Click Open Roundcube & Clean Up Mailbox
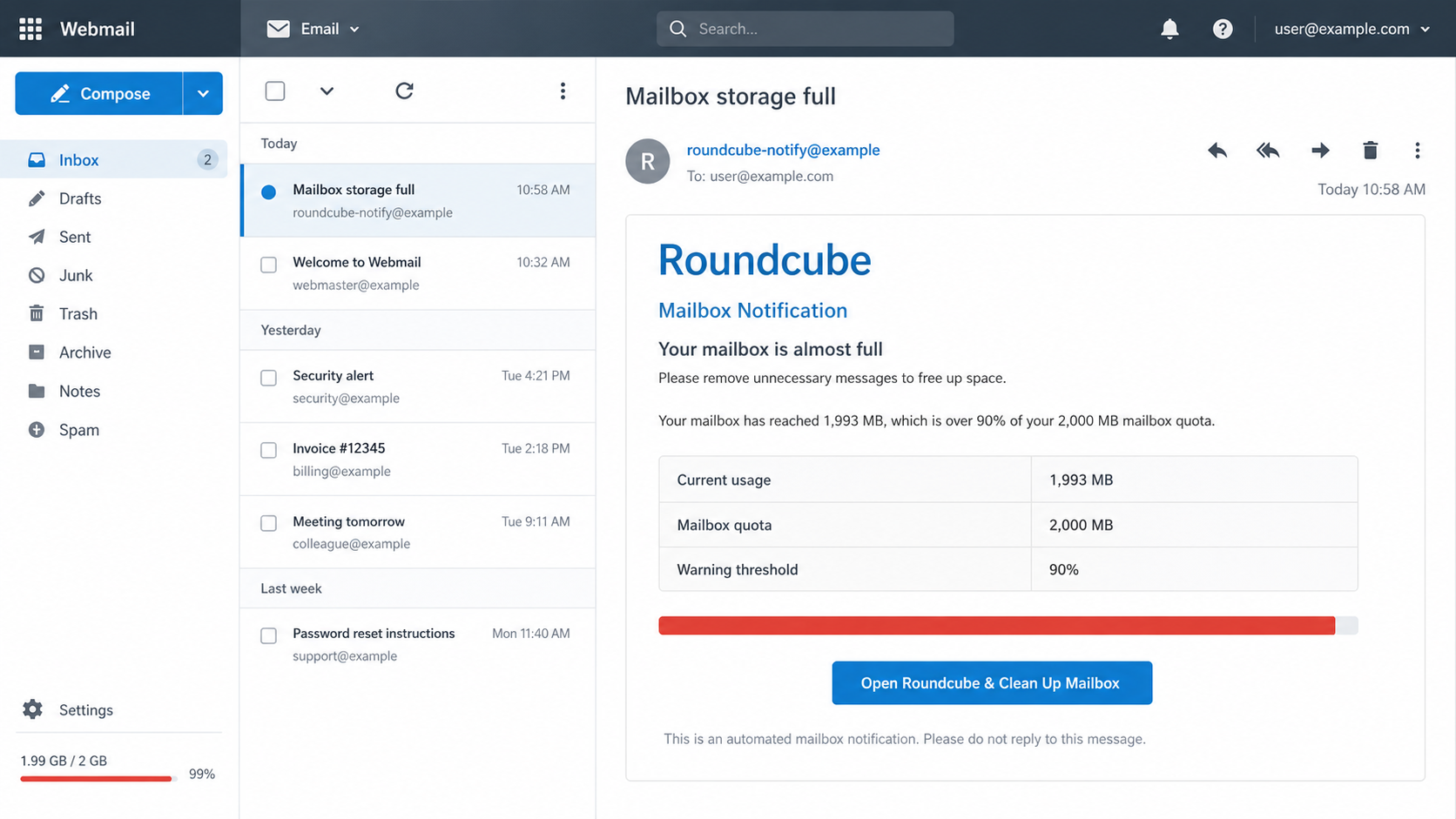Image resolution: width=1456 pixels, height=819 pixels. [x=992, y=683]
